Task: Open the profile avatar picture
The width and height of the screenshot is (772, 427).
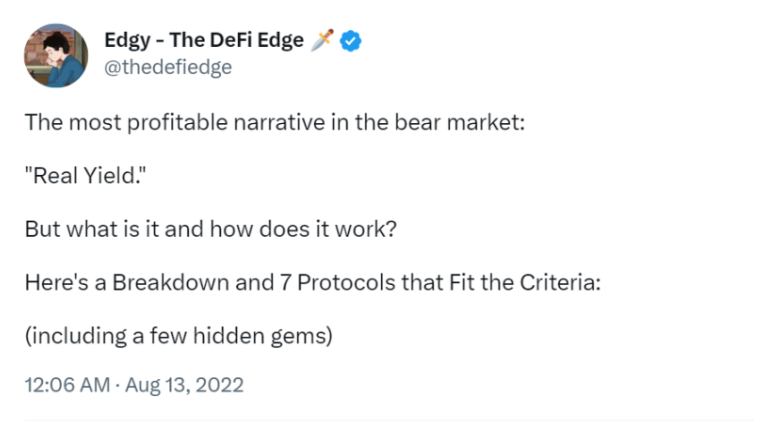Action: 56,55
